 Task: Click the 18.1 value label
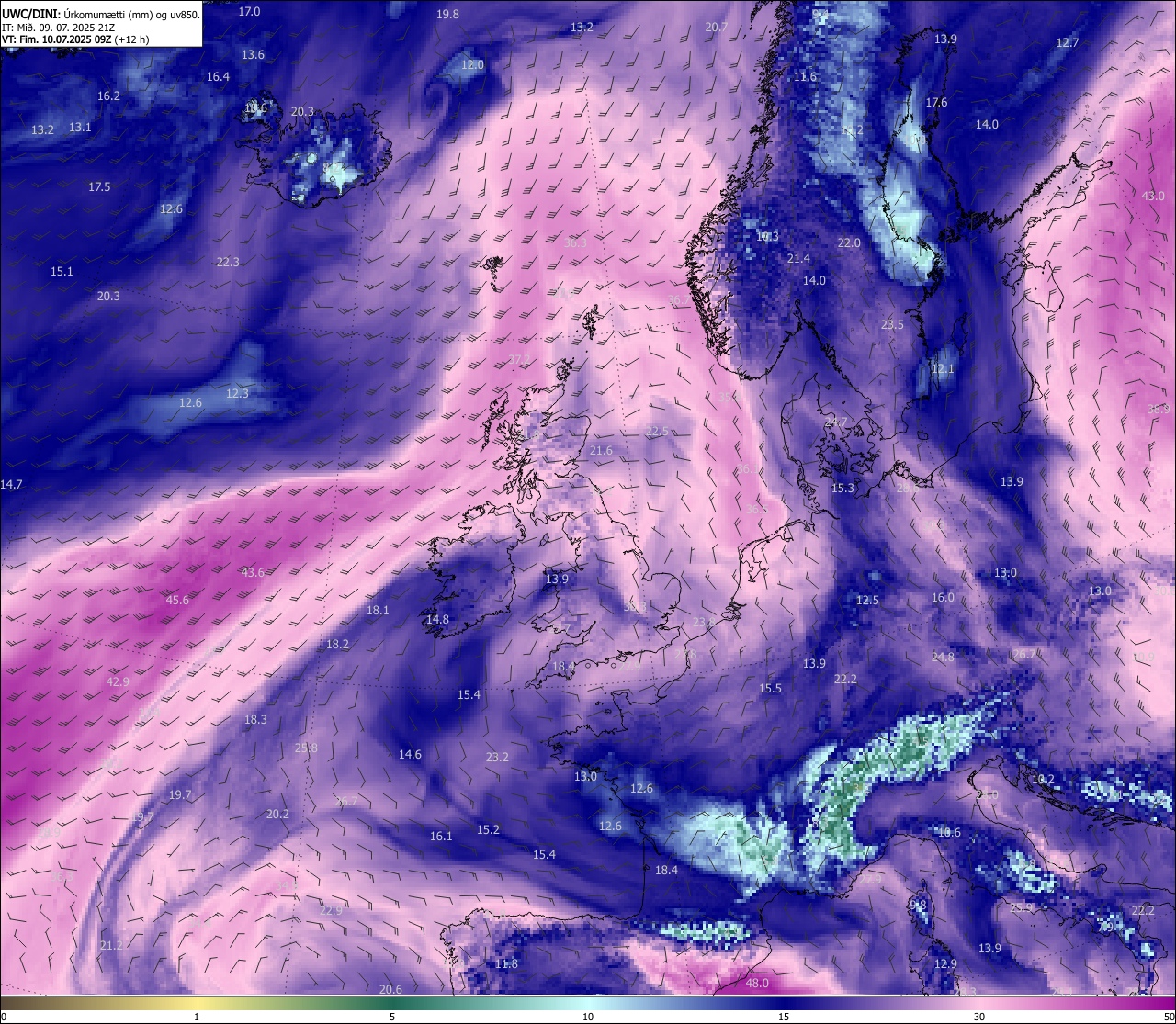tap(378, 611)
